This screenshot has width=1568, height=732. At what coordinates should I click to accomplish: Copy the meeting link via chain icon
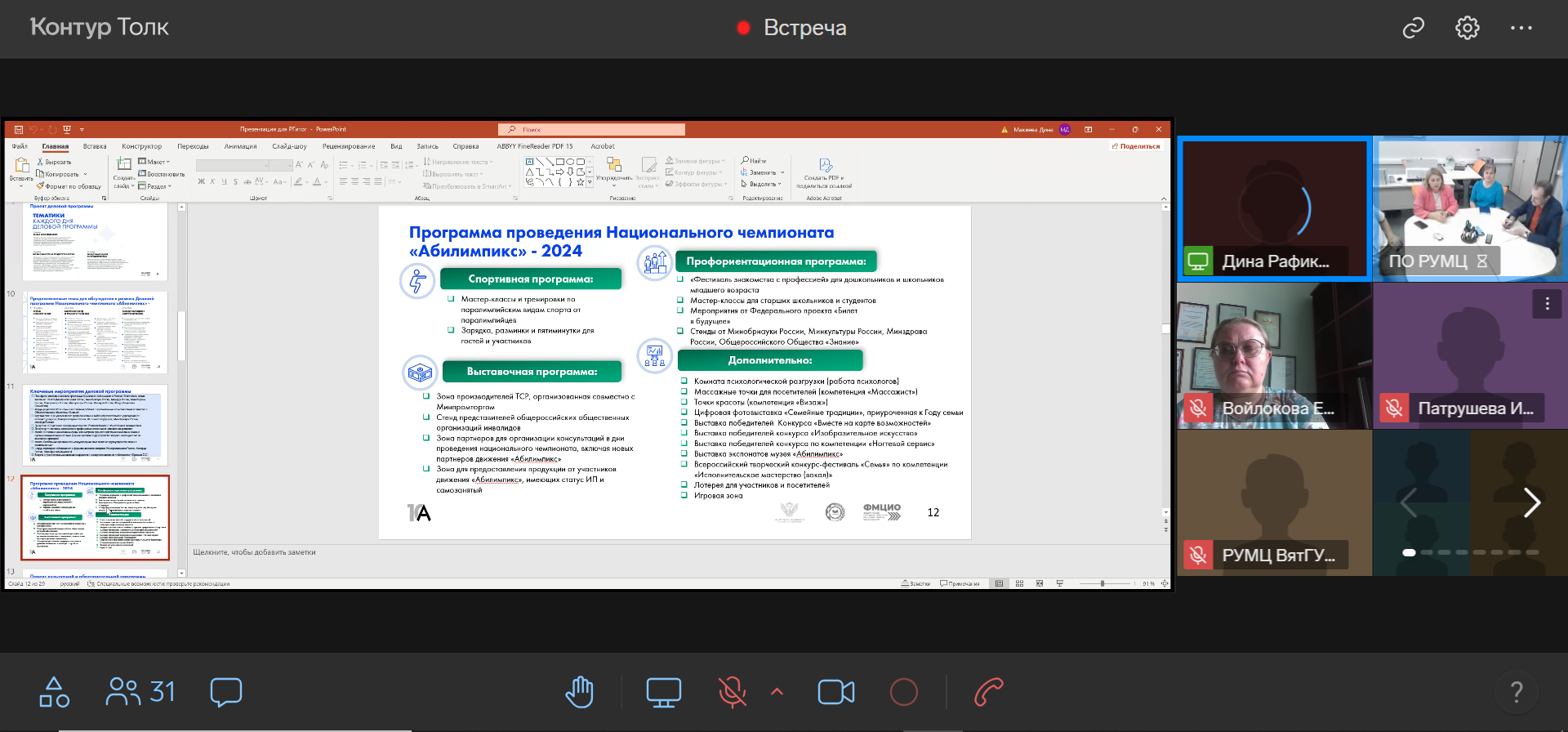pyautogui.click(x=1414, y=28)
